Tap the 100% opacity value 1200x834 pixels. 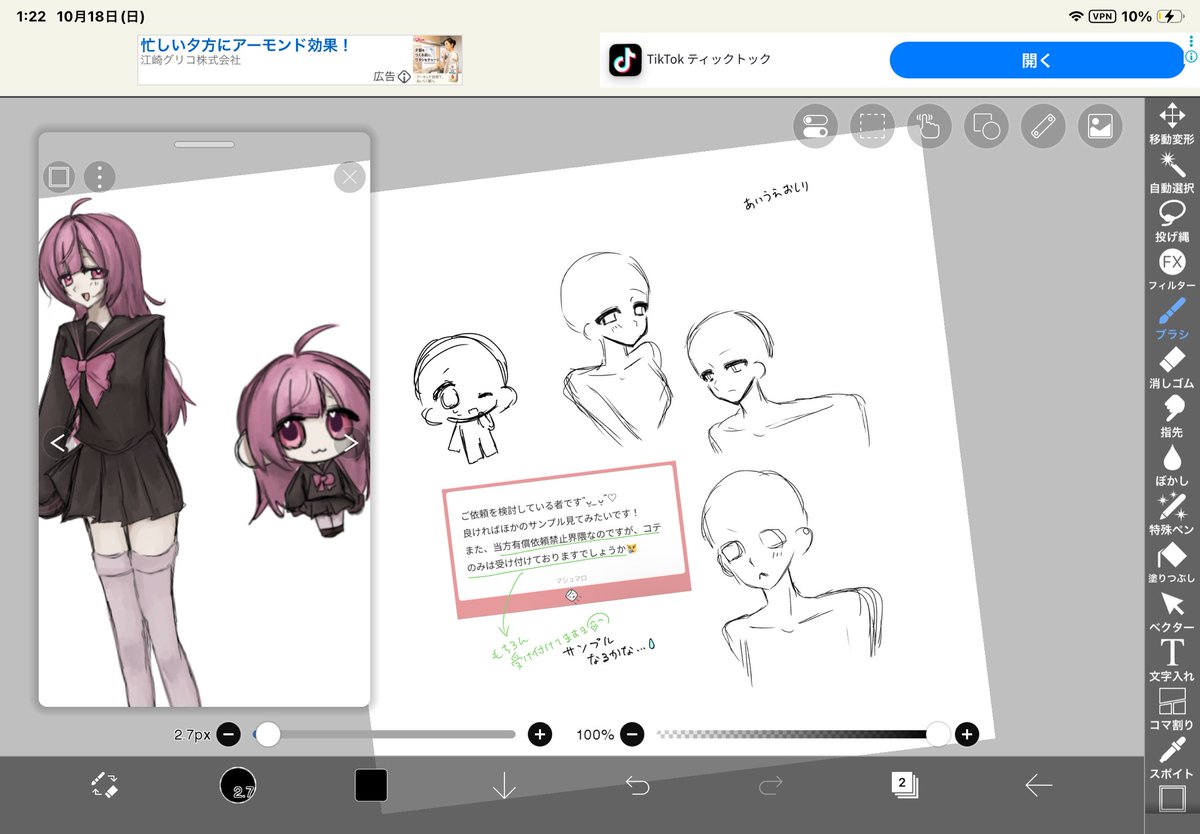pos(595,735)
